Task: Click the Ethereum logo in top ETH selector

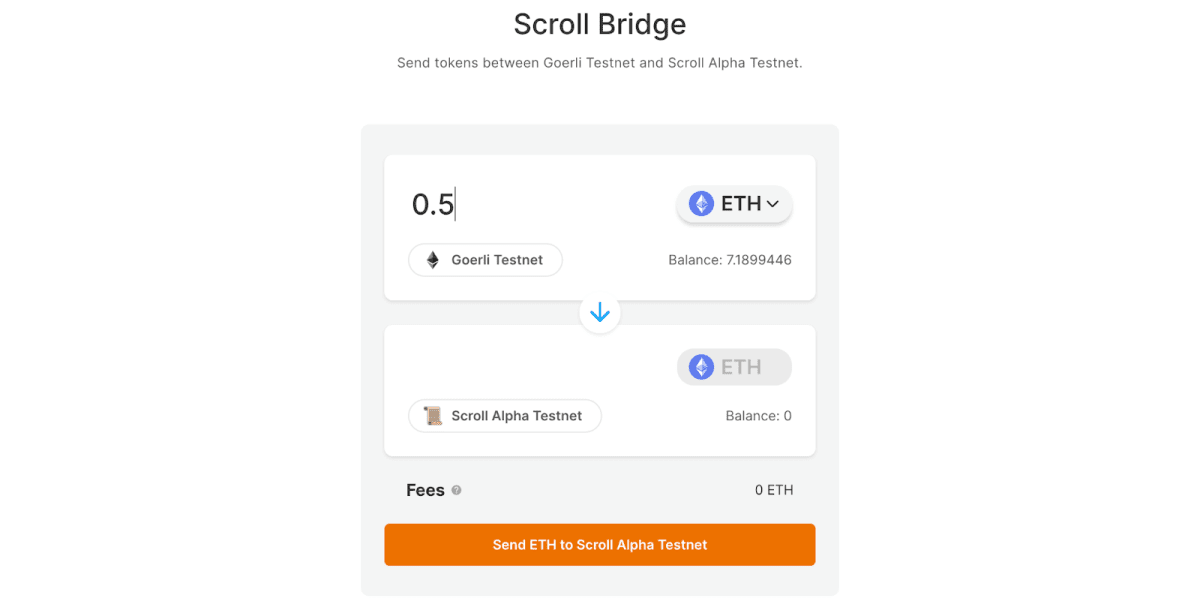Action: click(702, 204)
